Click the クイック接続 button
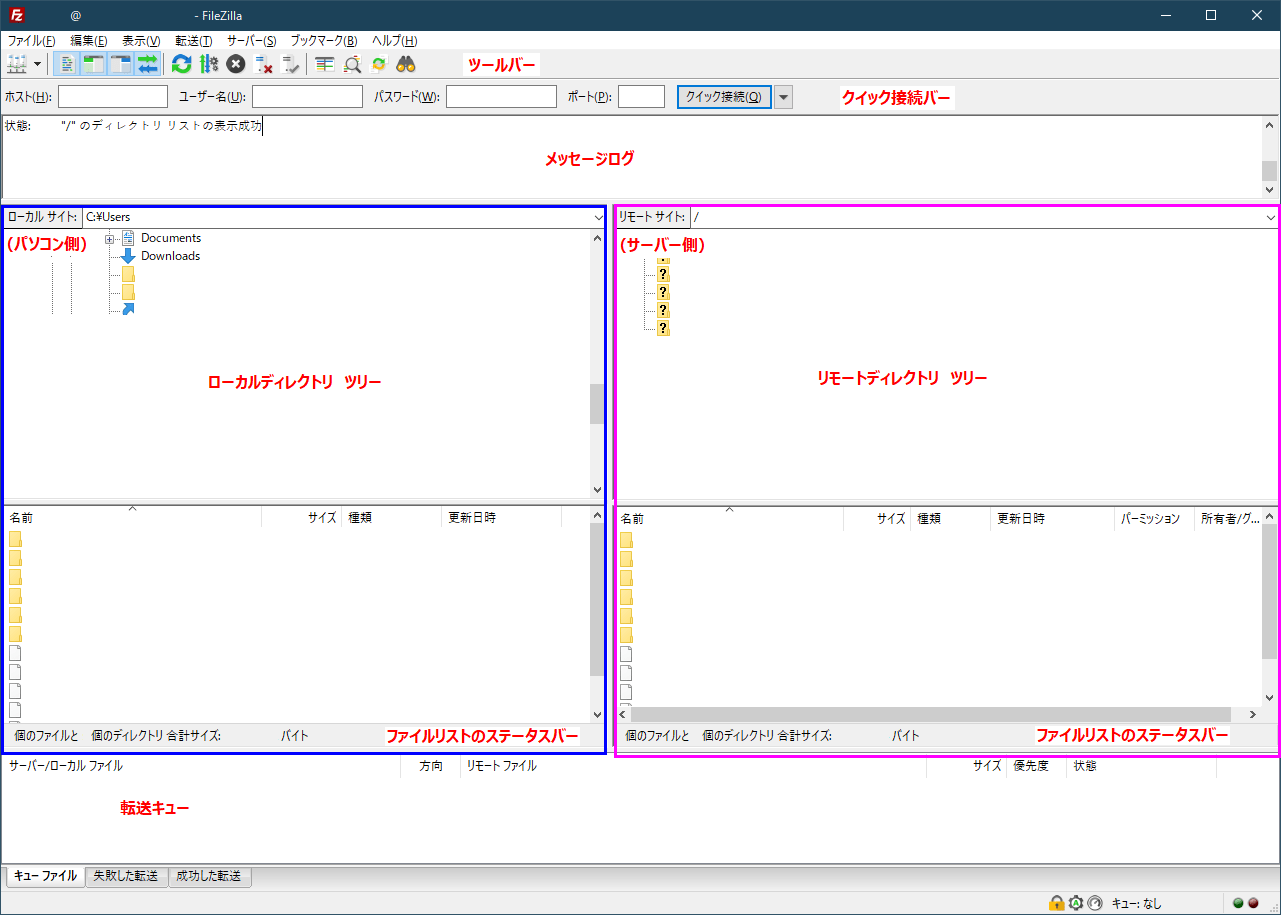 724,97
